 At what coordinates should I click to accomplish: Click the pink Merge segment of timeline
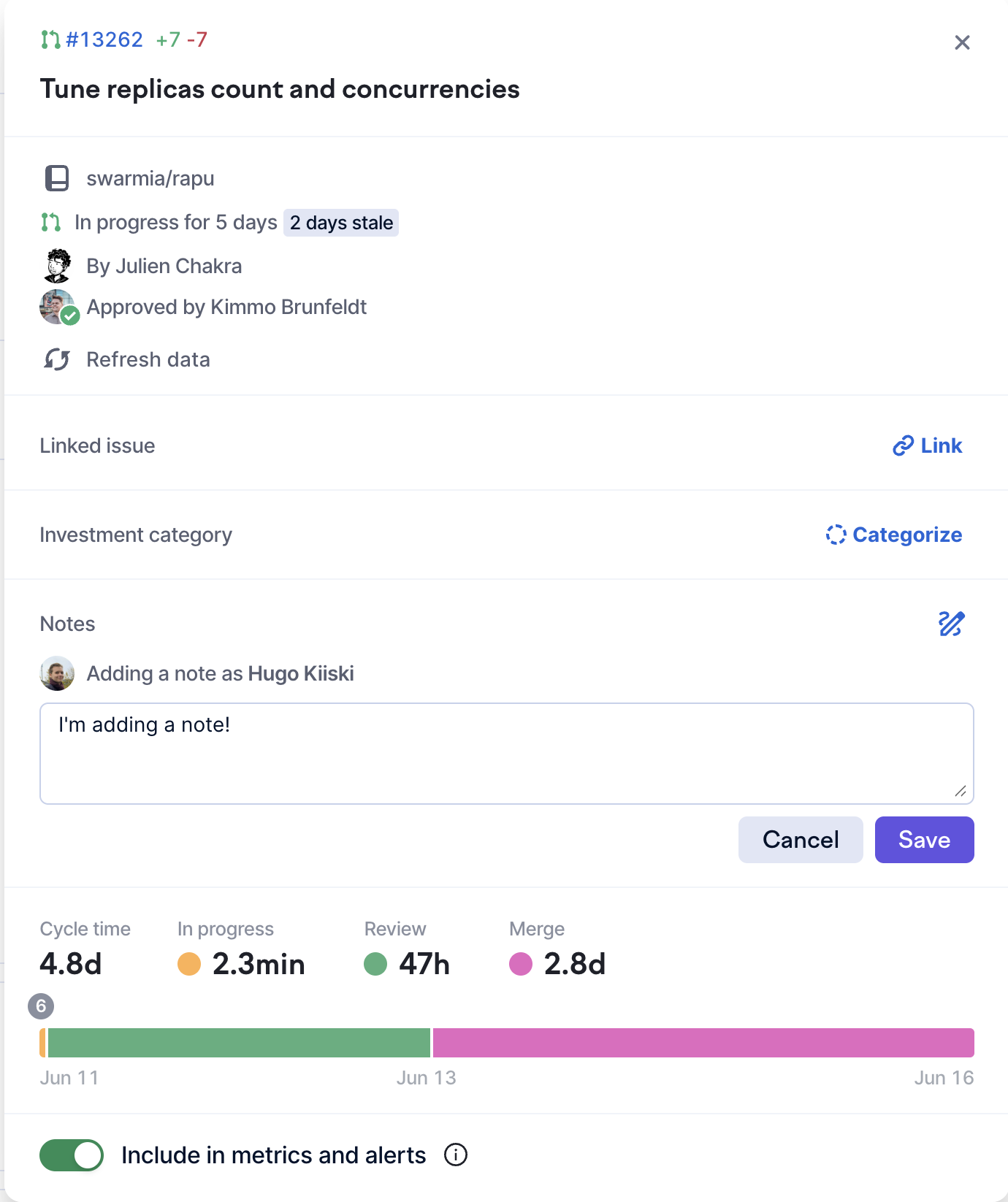703,1043
